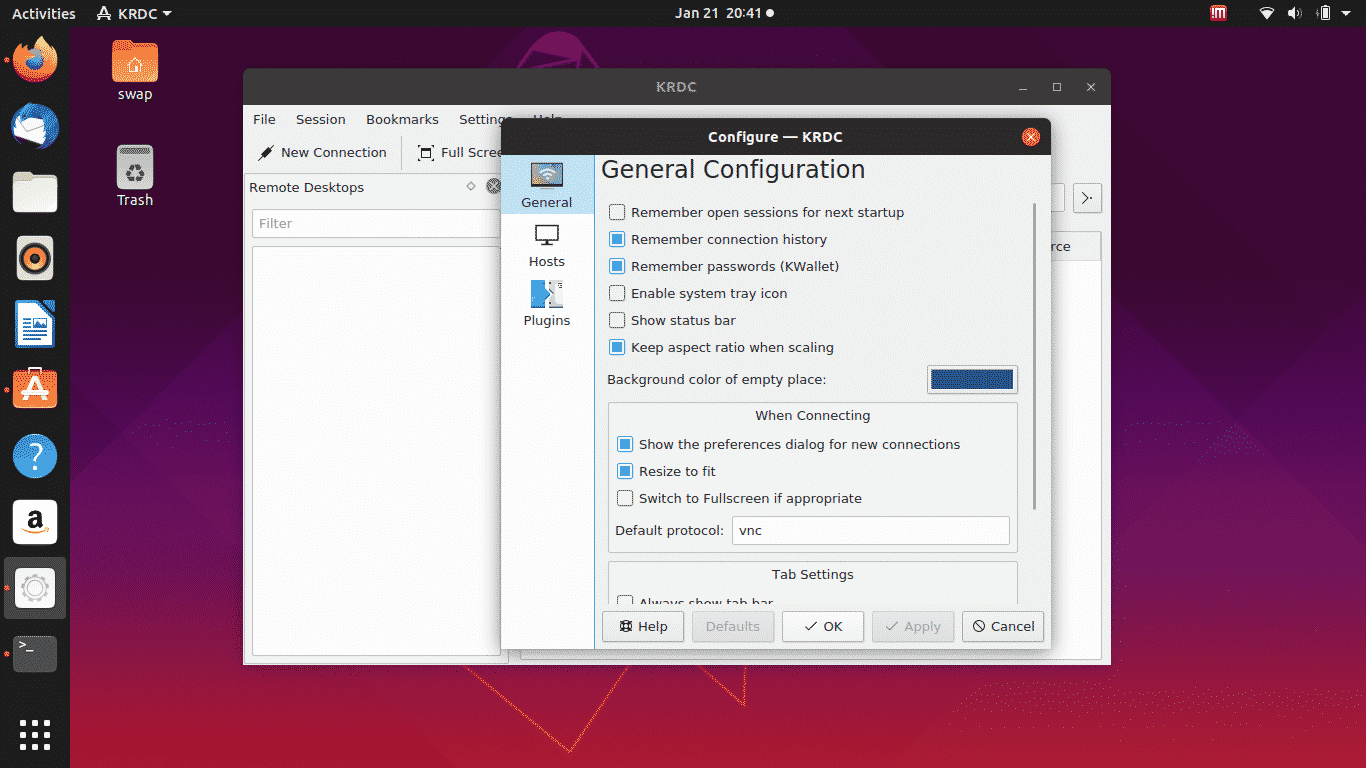Click the Defaults button

(x=733, y=626)
